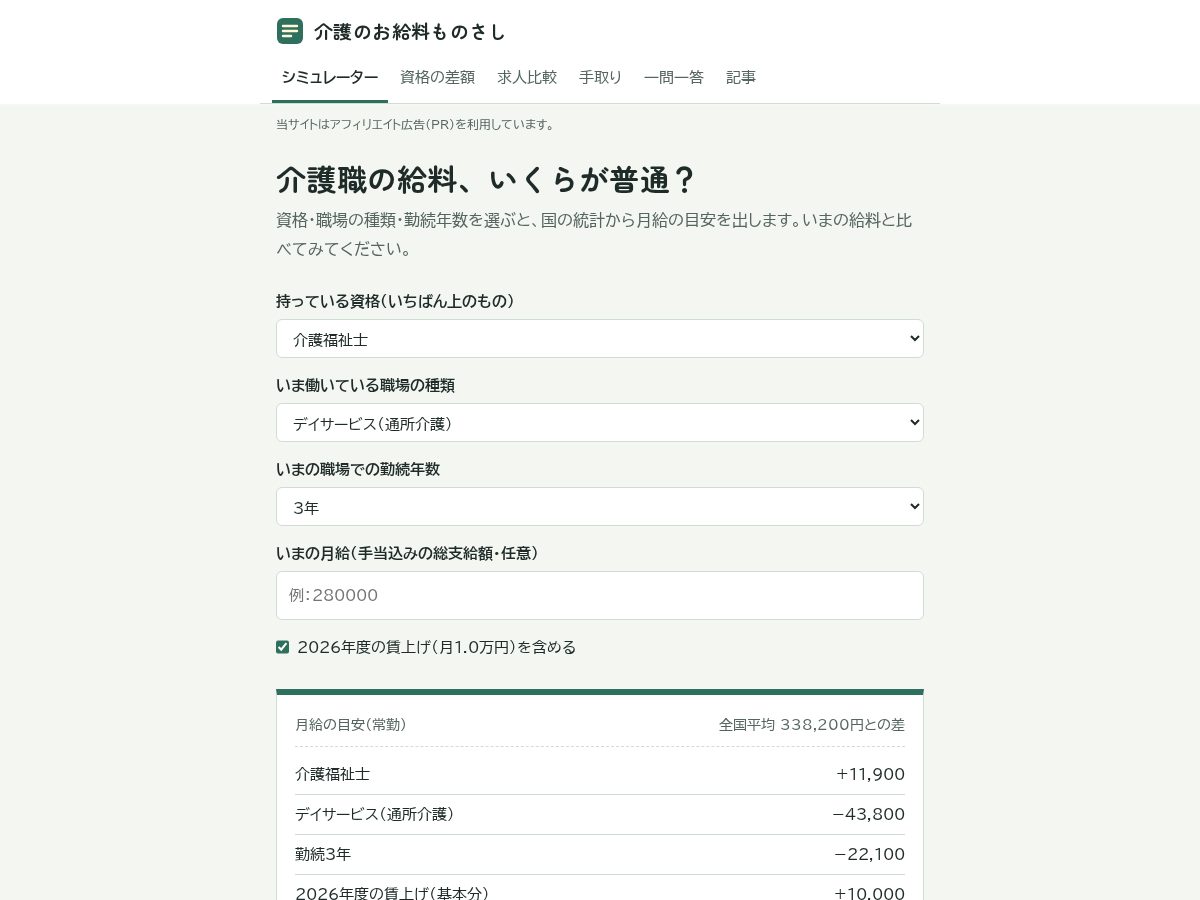Expand the デイサービス(通所介護) workplace dropdown
1200x900 pixels.
pos(600,423)
